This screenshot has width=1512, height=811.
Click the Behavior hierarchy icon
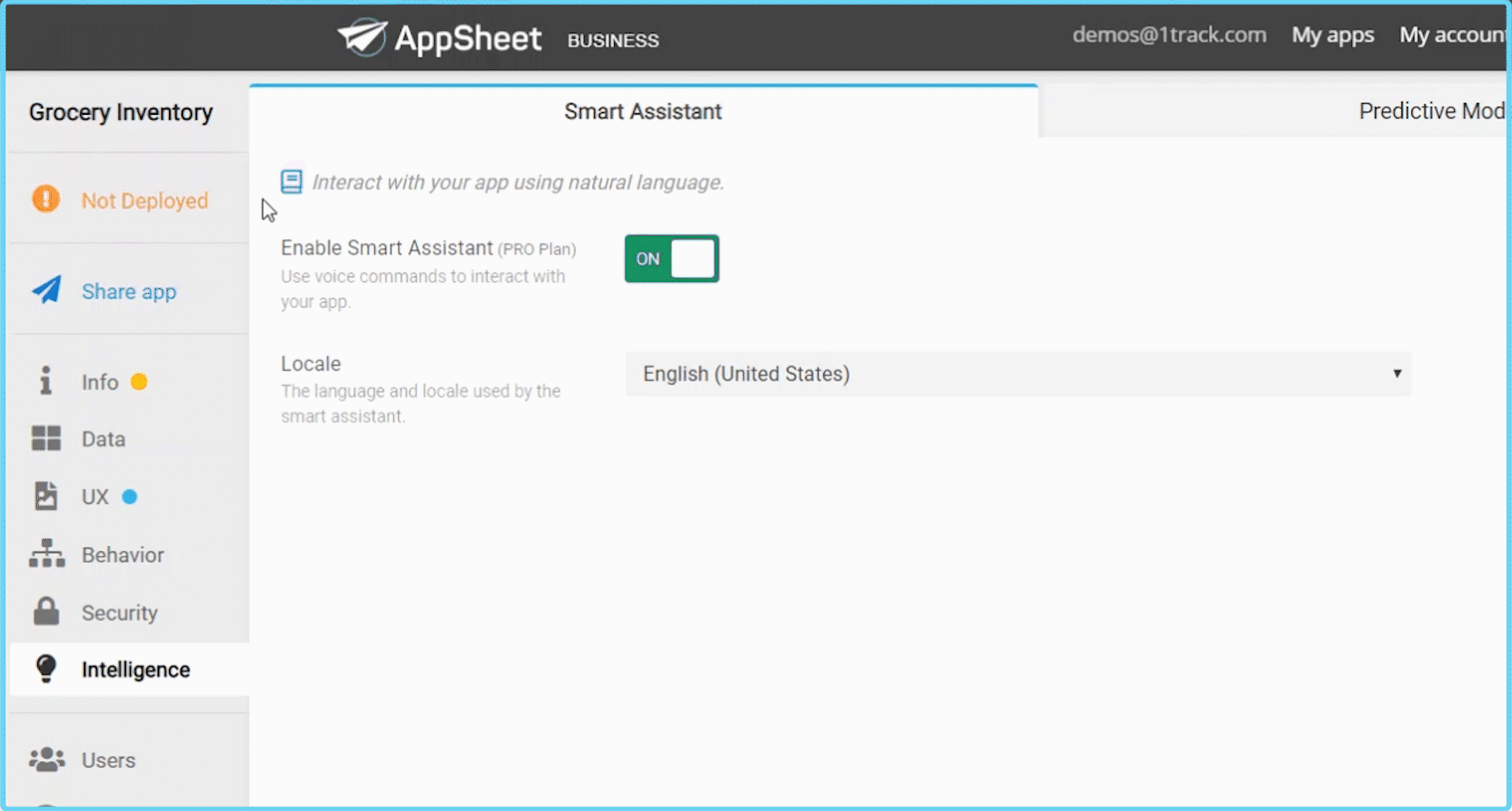pos(47,554)
